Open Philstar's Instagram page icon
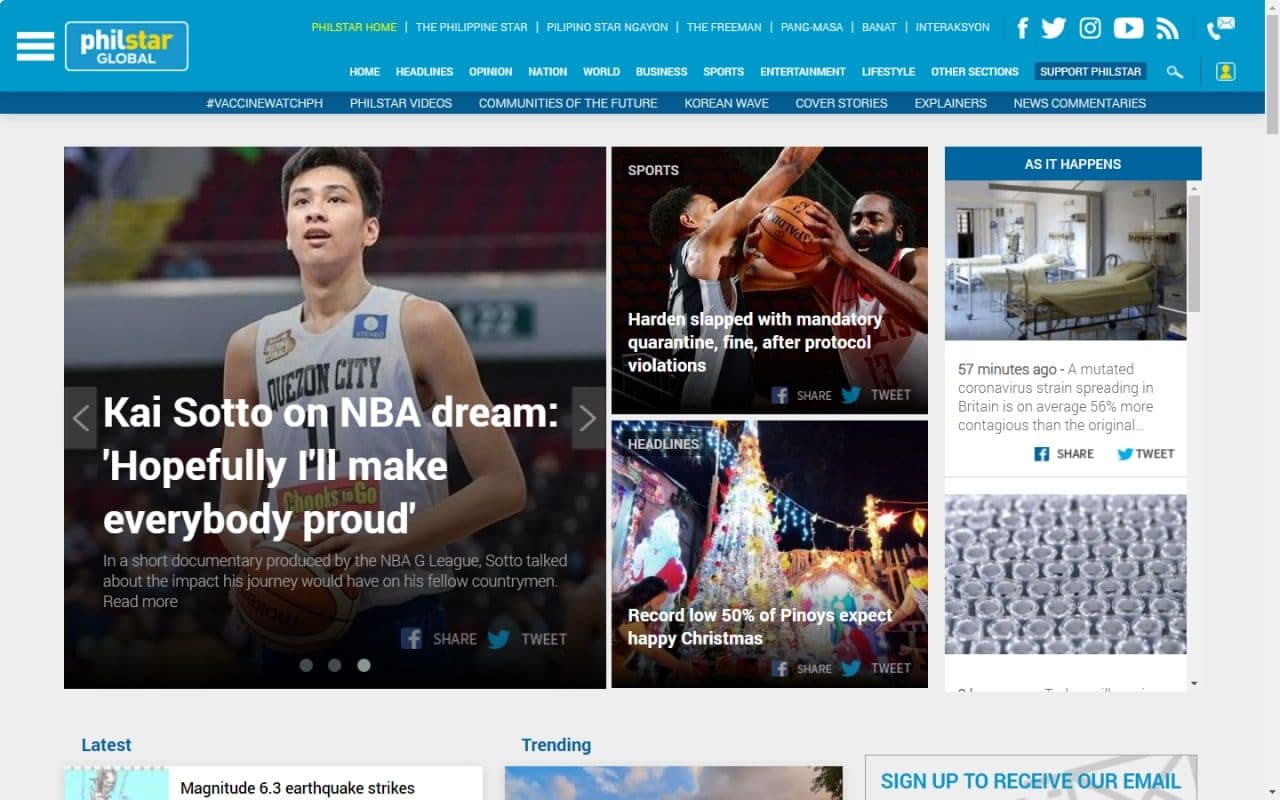The height and width of the screenshot is (800, 1280). (1090, 28)
